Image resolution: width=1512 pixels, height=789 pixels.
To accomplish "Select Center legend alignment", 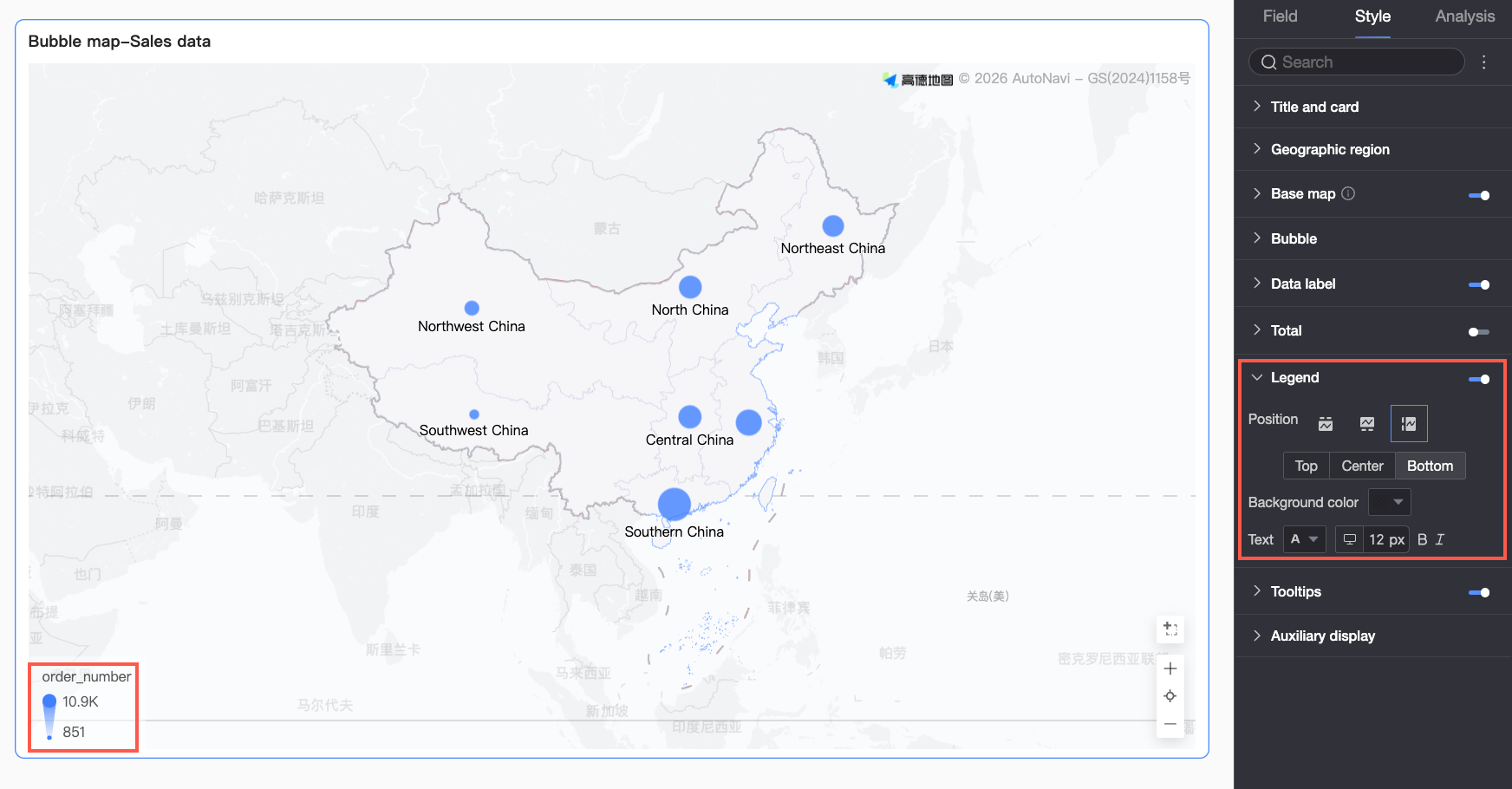I will click(1362, 466).
